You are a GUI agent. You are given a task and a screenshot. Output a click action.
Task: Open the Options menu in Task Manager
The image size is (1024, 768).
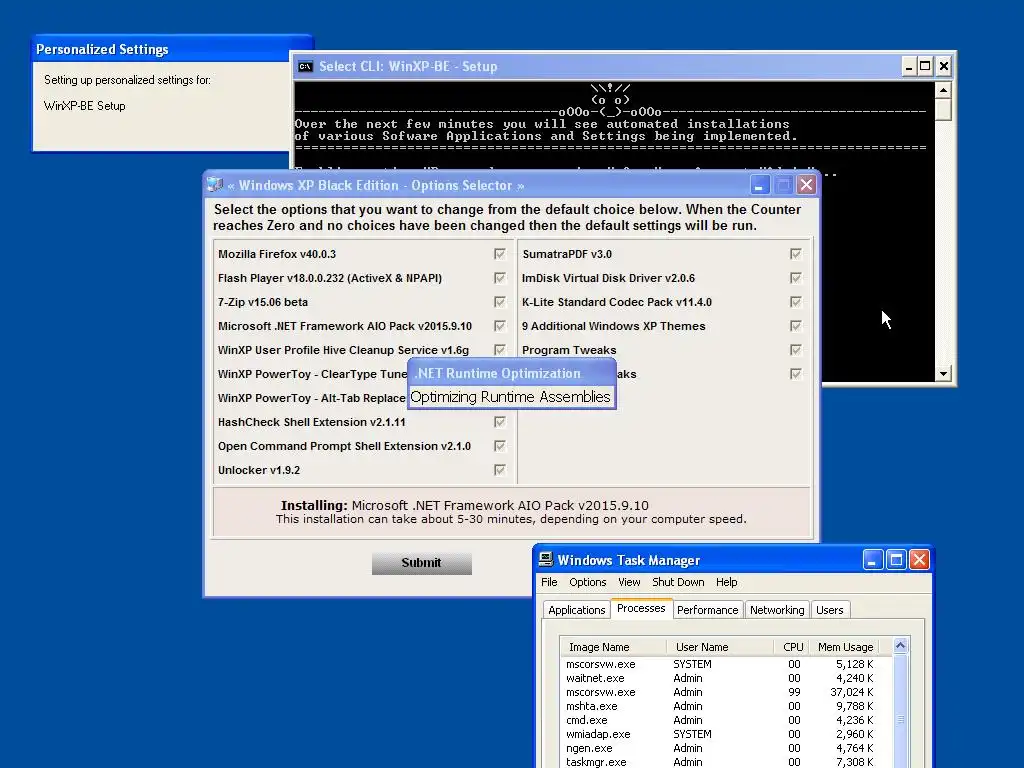tap(587, 582)
